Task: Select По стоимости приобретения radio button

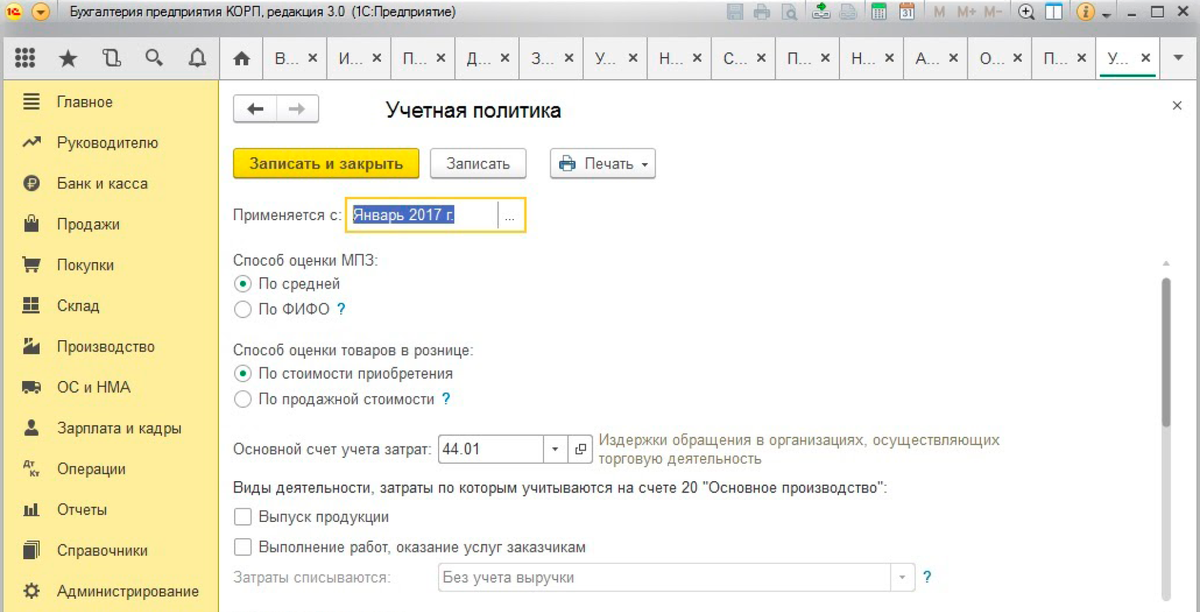Action: pos(242,373)
